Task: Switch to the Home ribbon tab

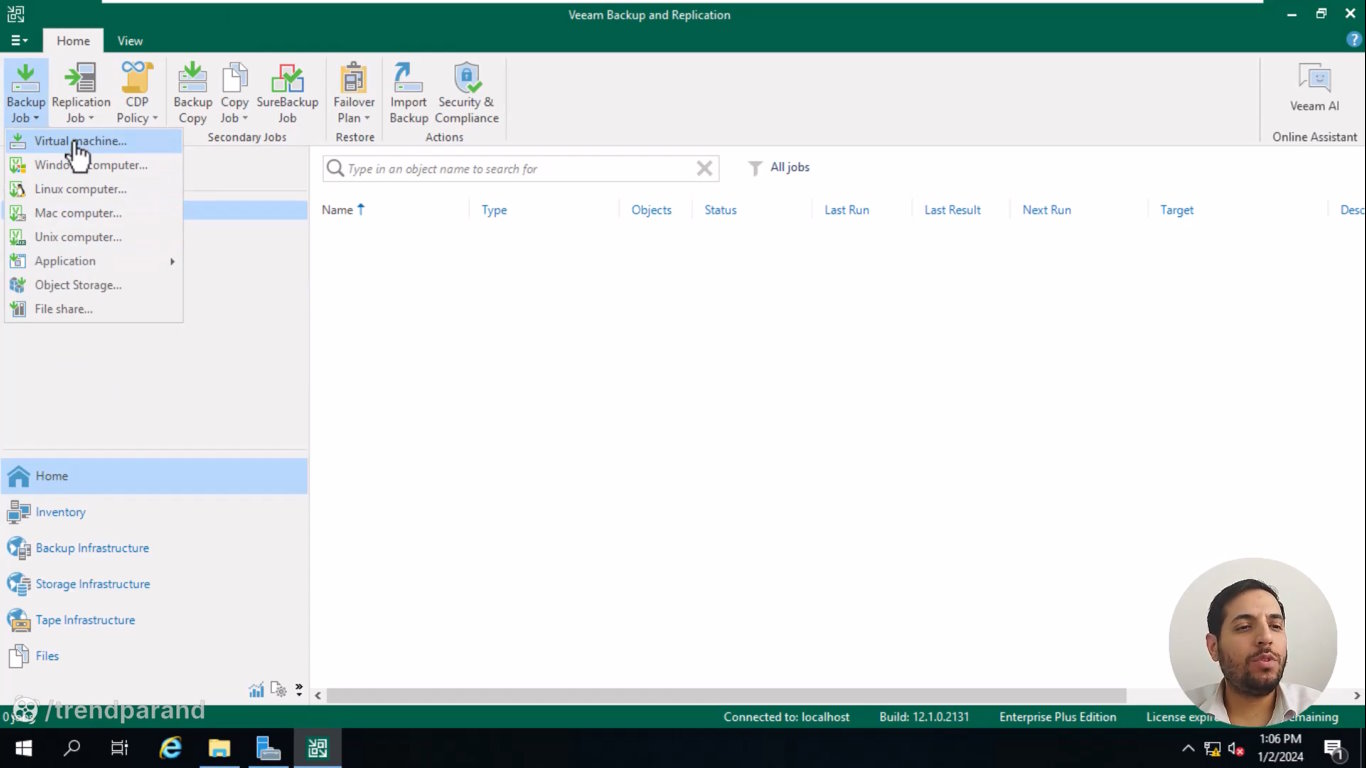Action: (73, 41)
